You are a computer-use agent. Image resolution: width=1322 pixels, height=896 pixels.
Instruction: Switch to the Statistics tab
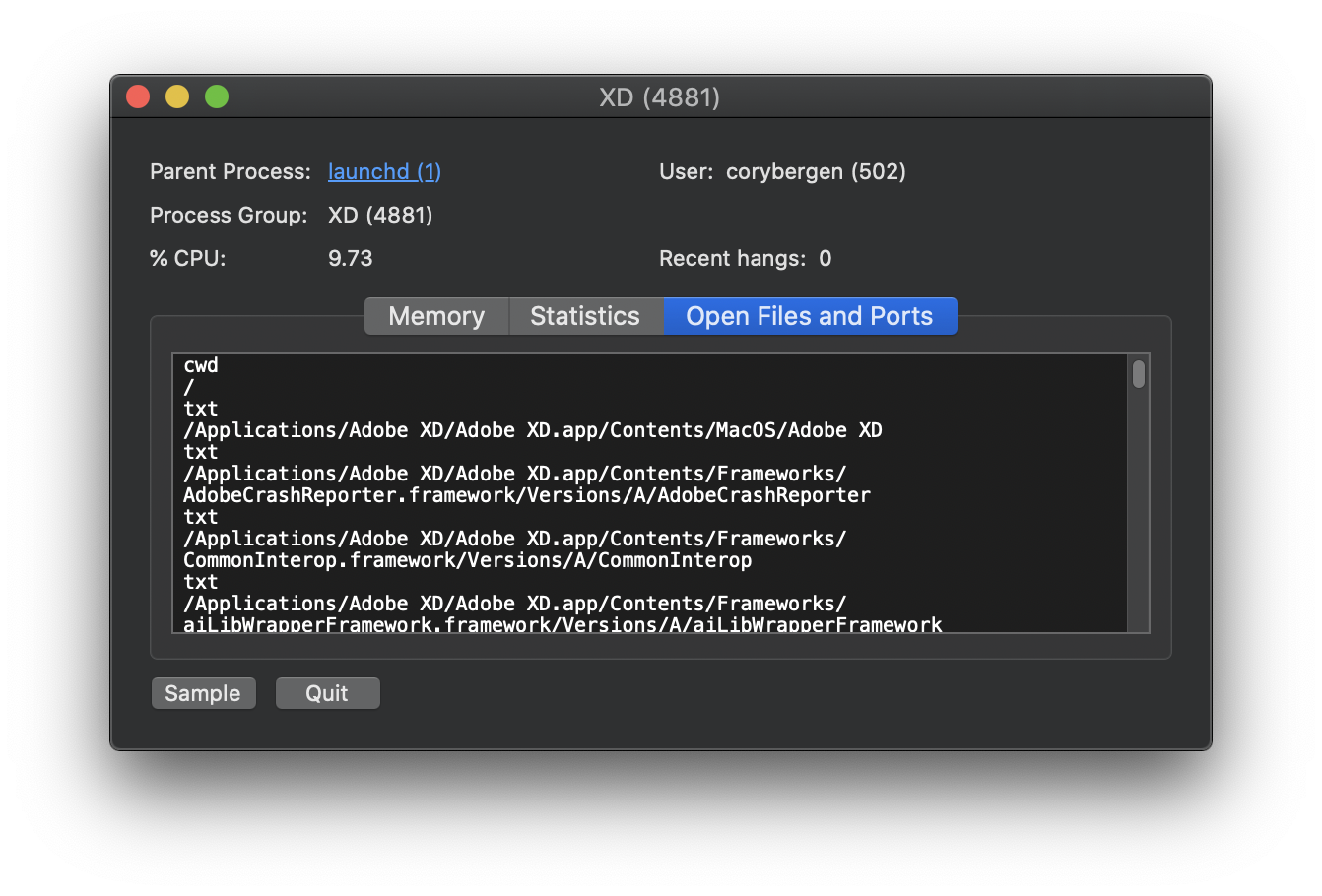(585, 316)
